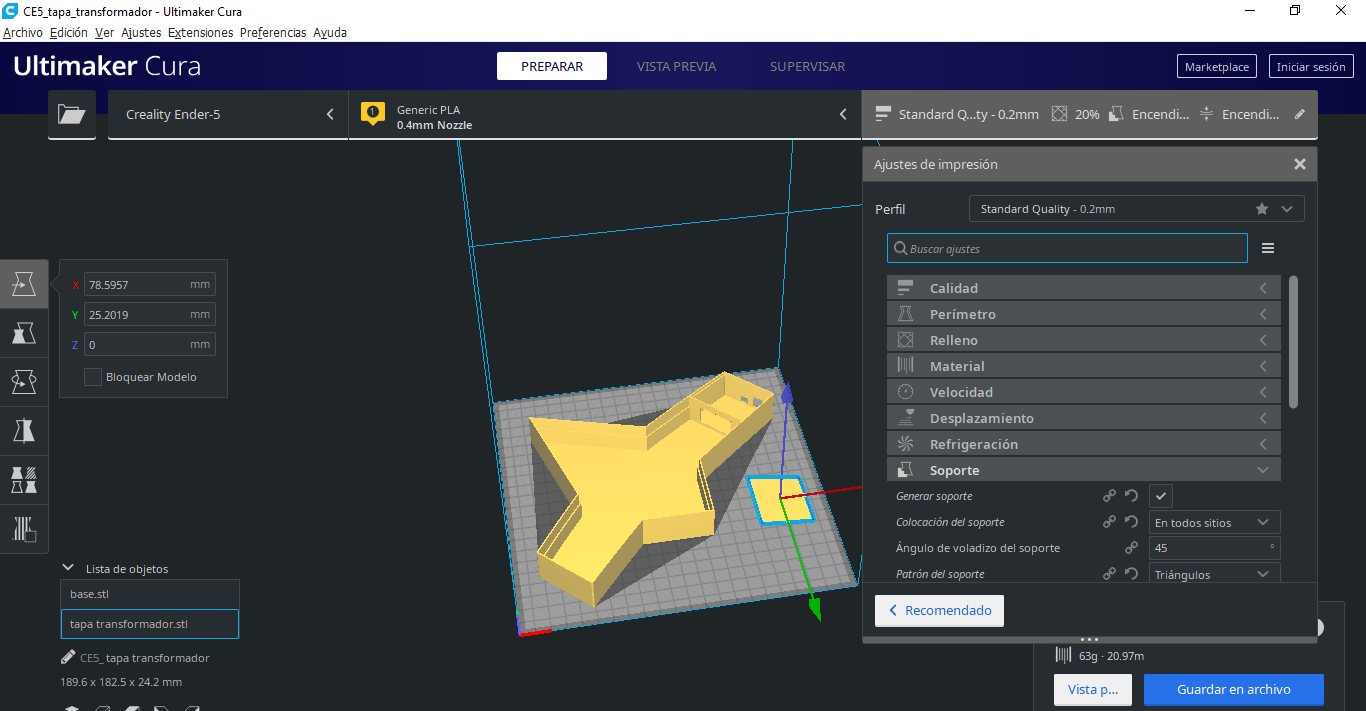
Task: Switch to the VISTA PREVIA stage tab
Action: click(676, 66)
